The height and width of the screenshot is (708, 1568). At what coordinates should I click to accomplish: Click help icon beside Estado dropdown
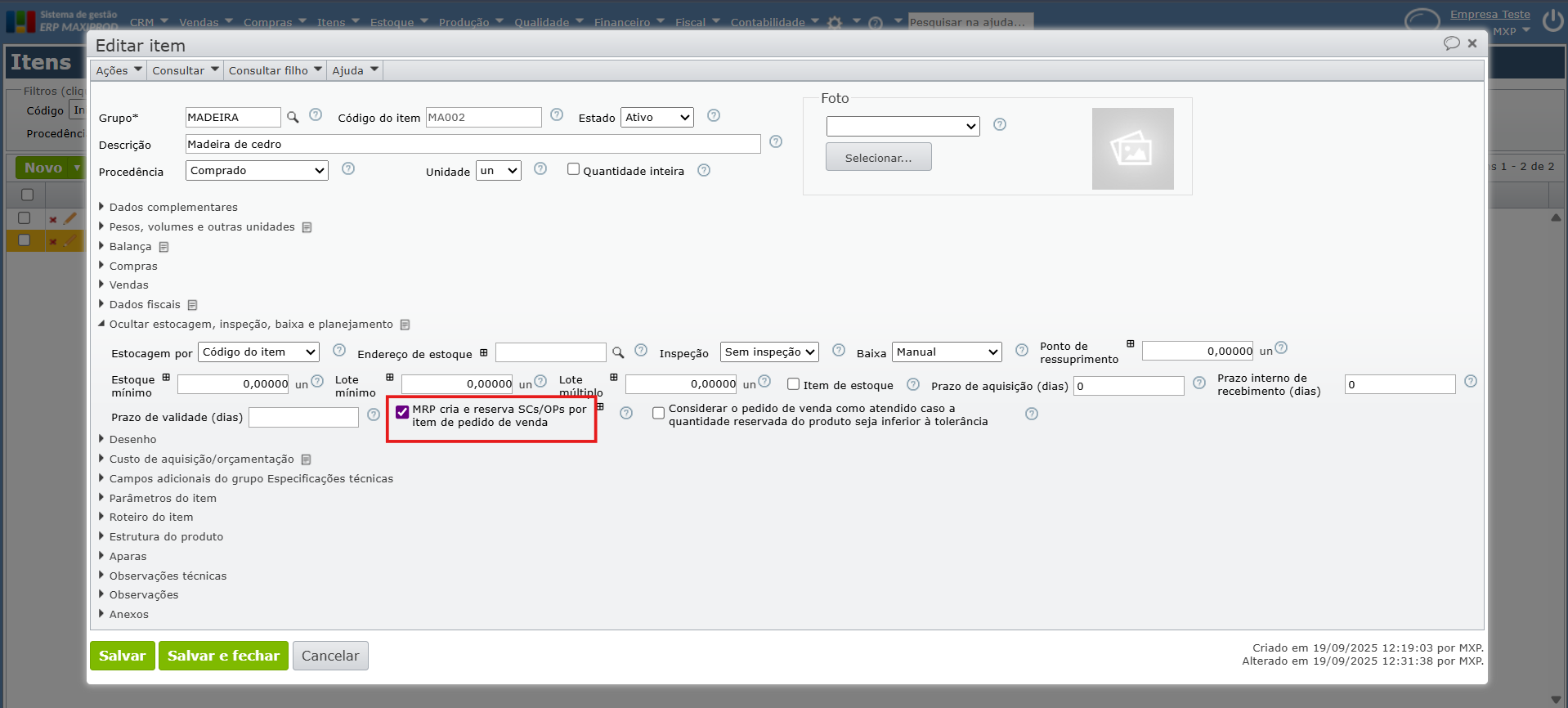pos(714,116)
